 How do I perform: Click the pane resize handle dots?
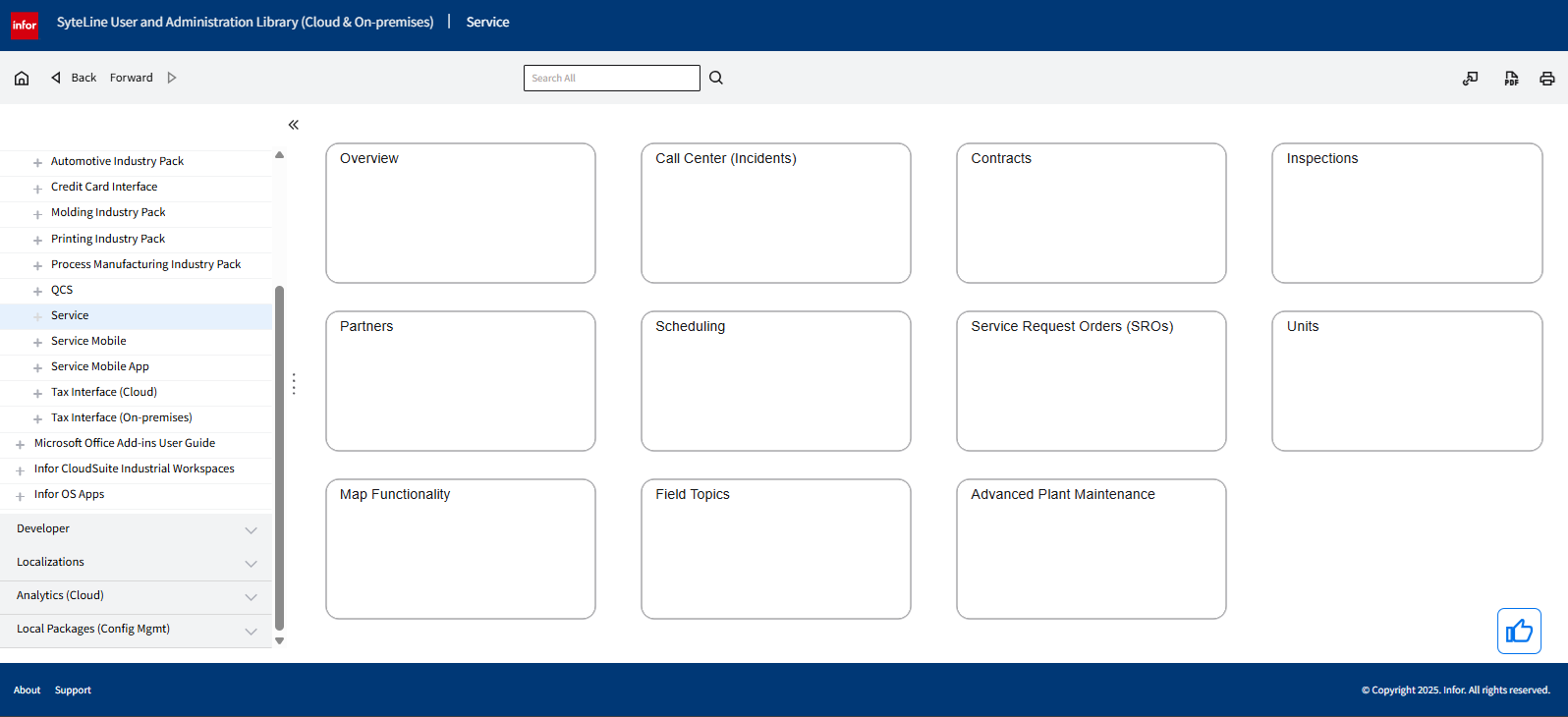click(294, 383)
